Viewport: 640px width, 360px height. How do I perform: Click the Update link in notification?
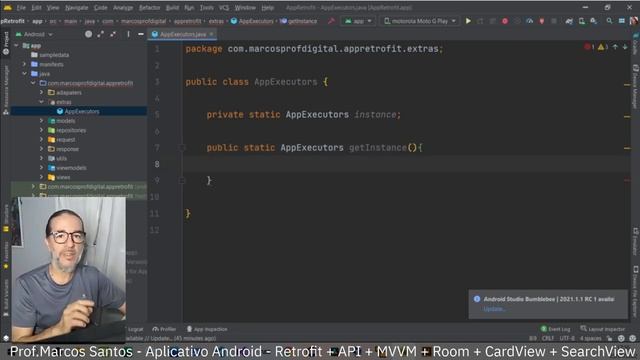[x=494, y=309]
